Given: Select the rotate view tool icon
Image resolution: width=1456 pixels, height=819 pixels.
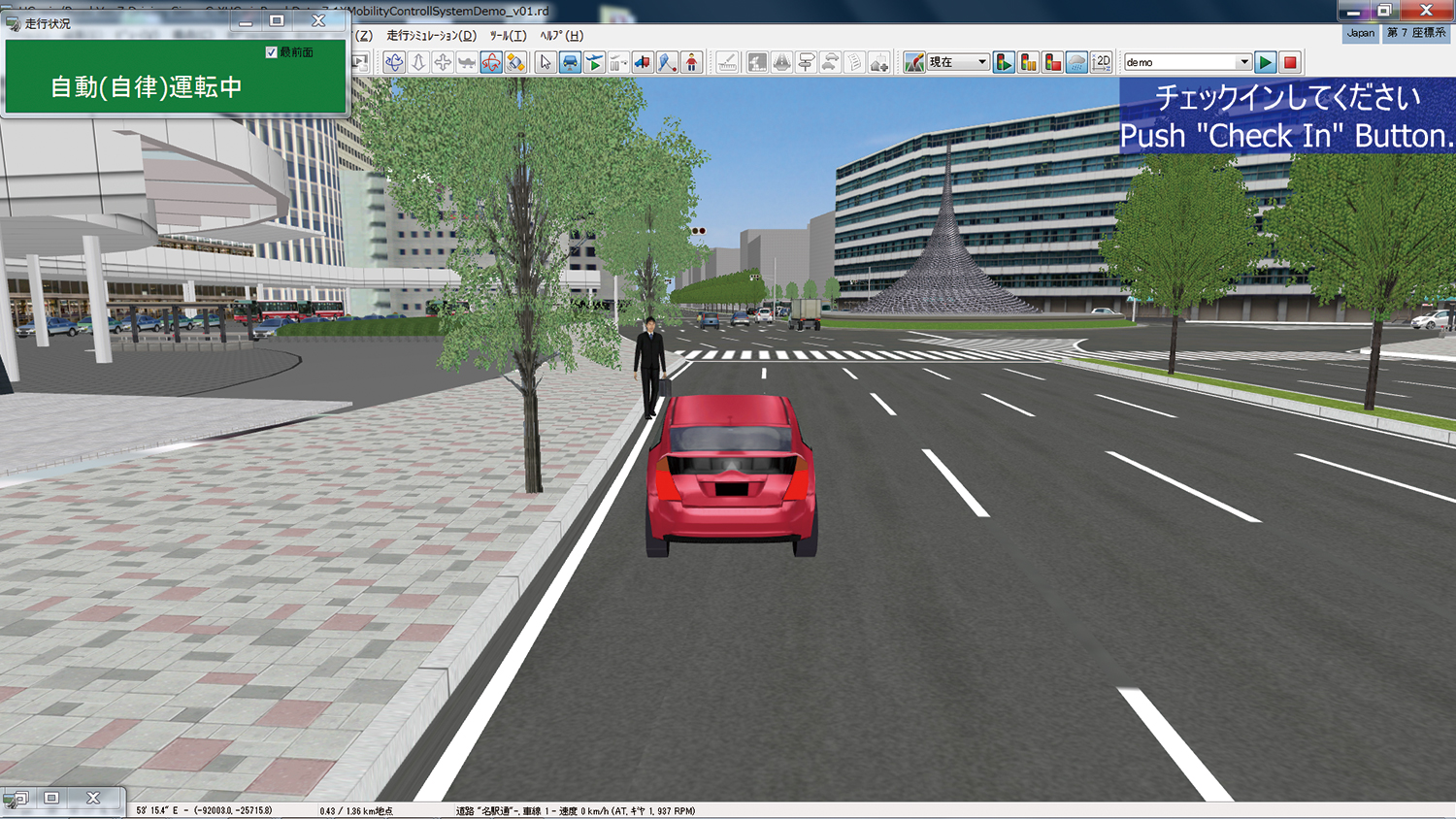Looking at the screenshot, I should [x=394, y=63].
